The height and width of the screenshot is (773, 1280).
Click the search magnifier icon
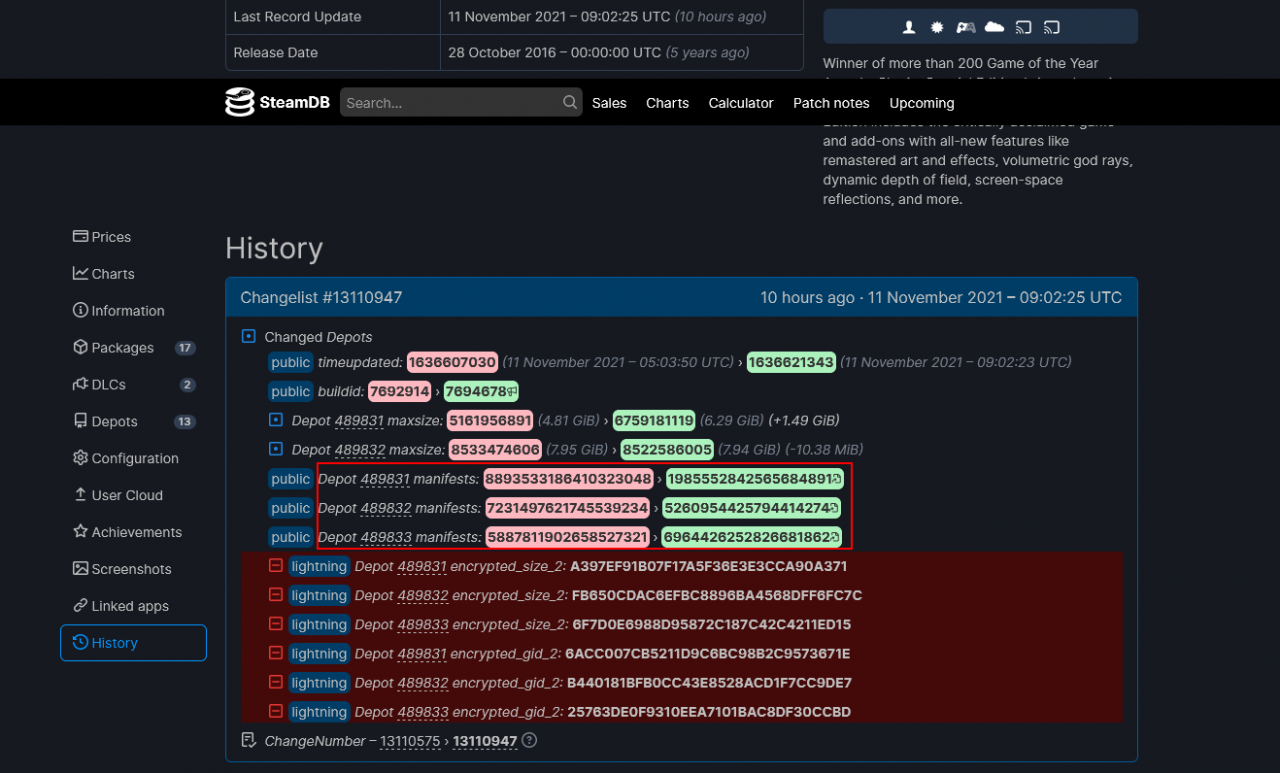click(570, 102)
